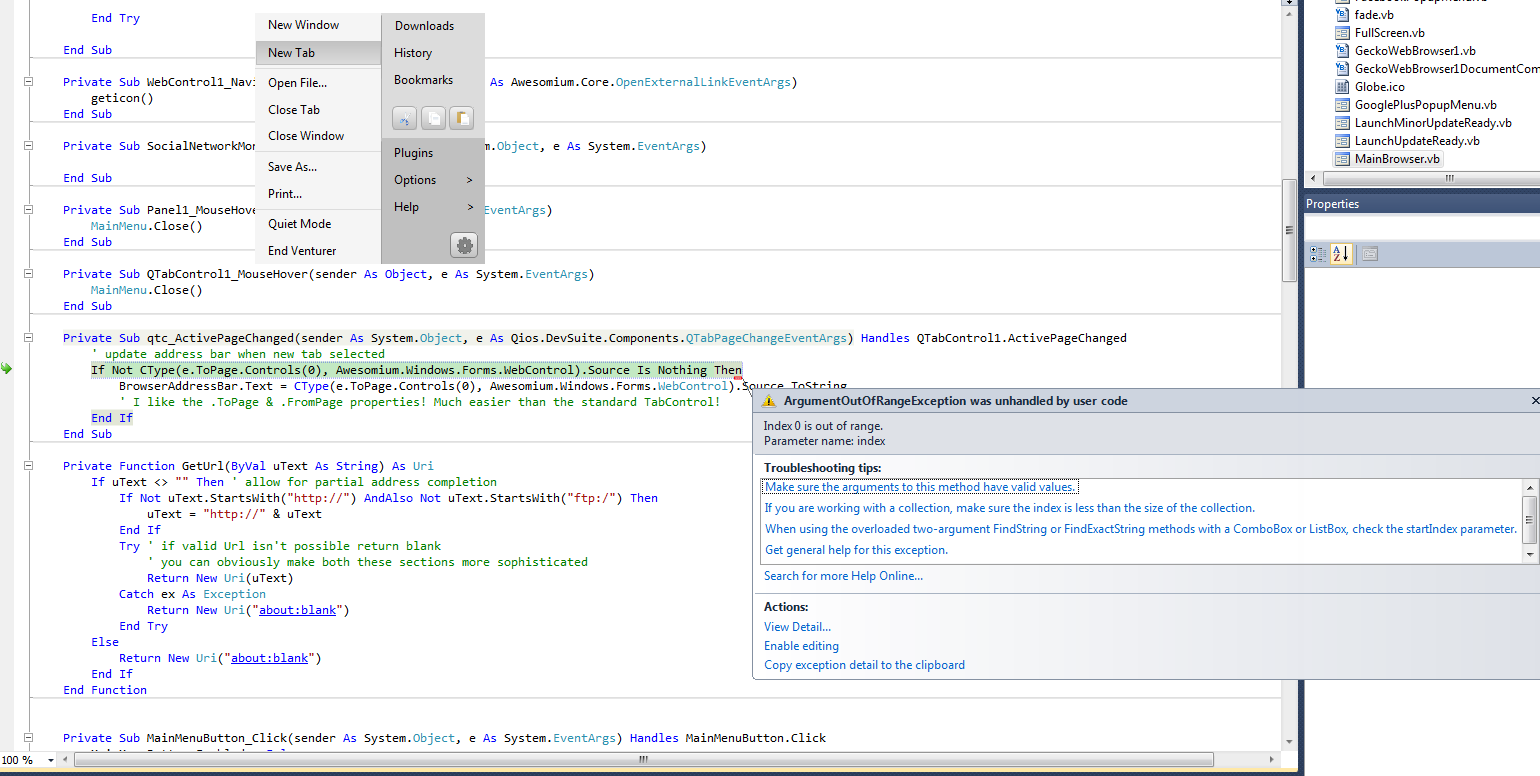Click the code editor horizontal scrollbar thumb
The height and width of the screenshot is (776, 1540).
tap(643, 760)
